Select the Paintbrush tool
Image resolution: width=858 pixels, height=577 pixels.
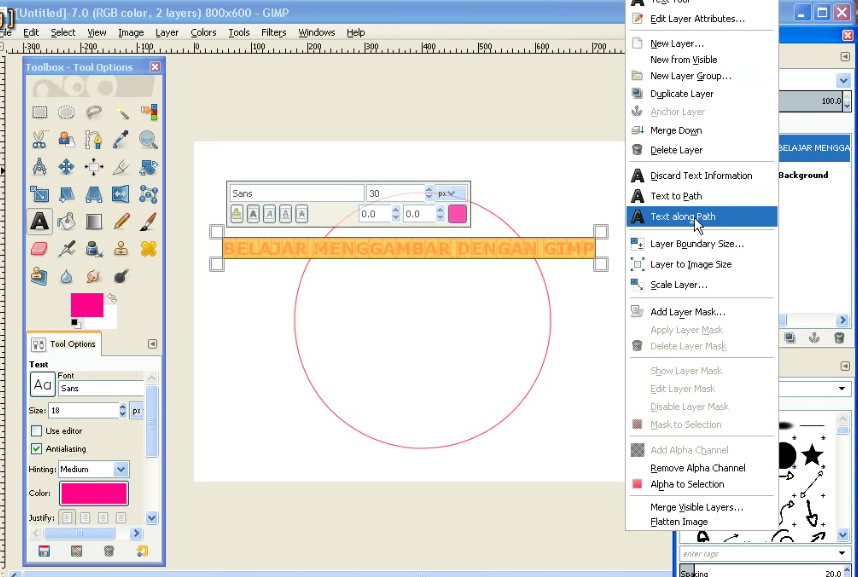tap(148, 221)
